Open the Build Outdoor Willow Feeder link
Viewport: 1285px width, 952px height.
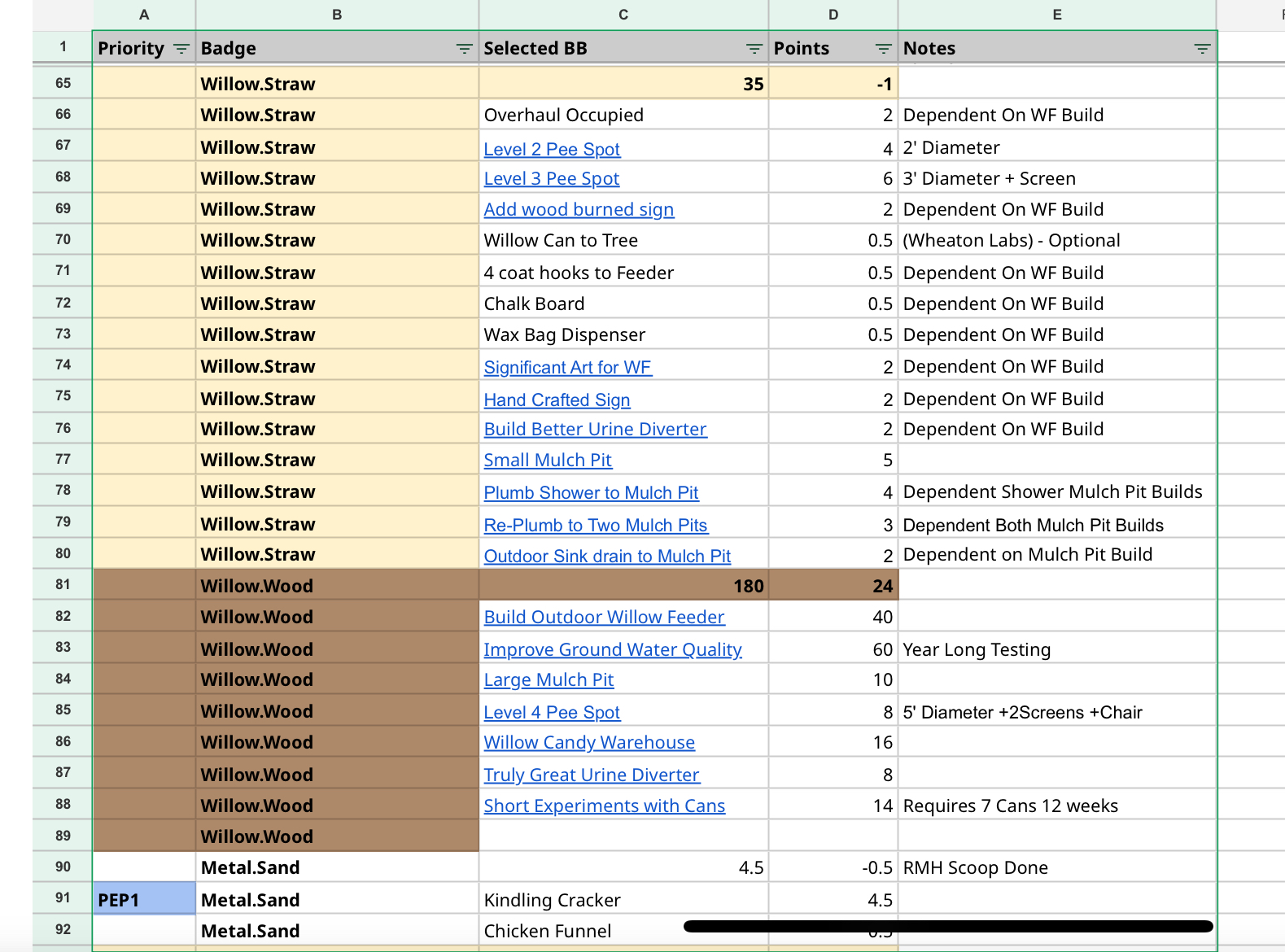(604, 617)
